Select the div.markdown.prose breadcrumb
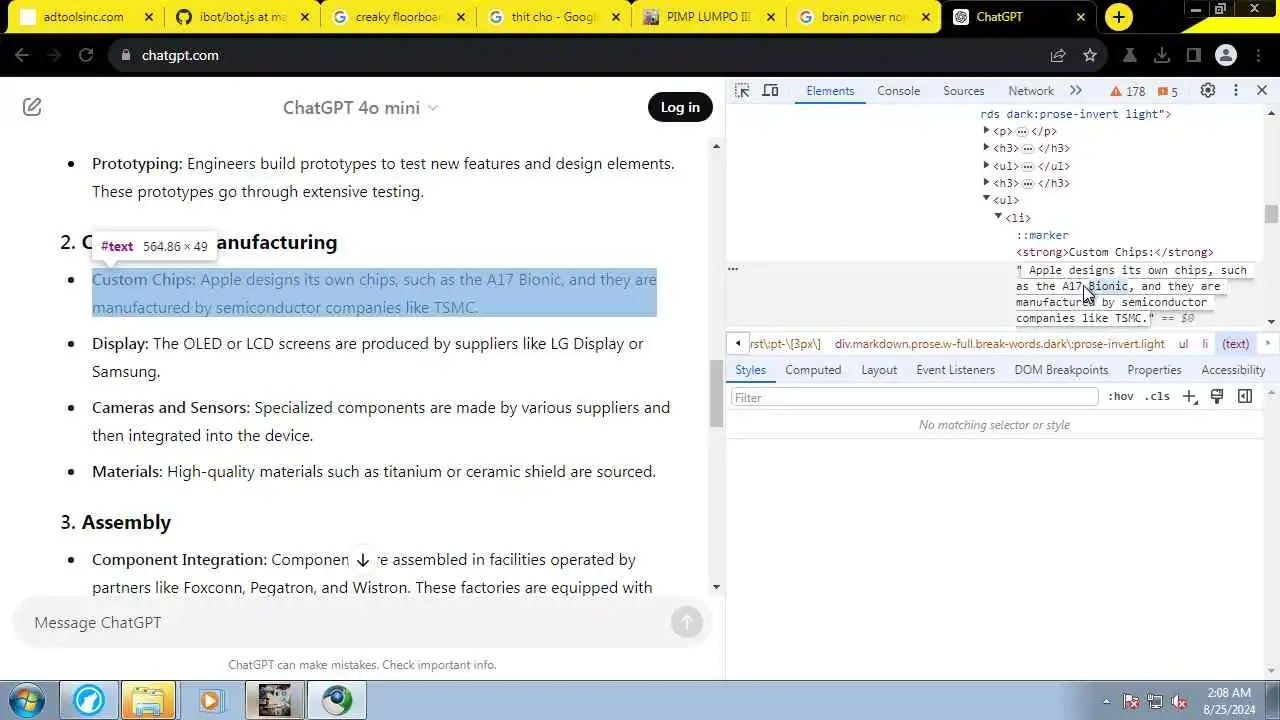This screenshot has height=720, width=1280. [999, 343]
